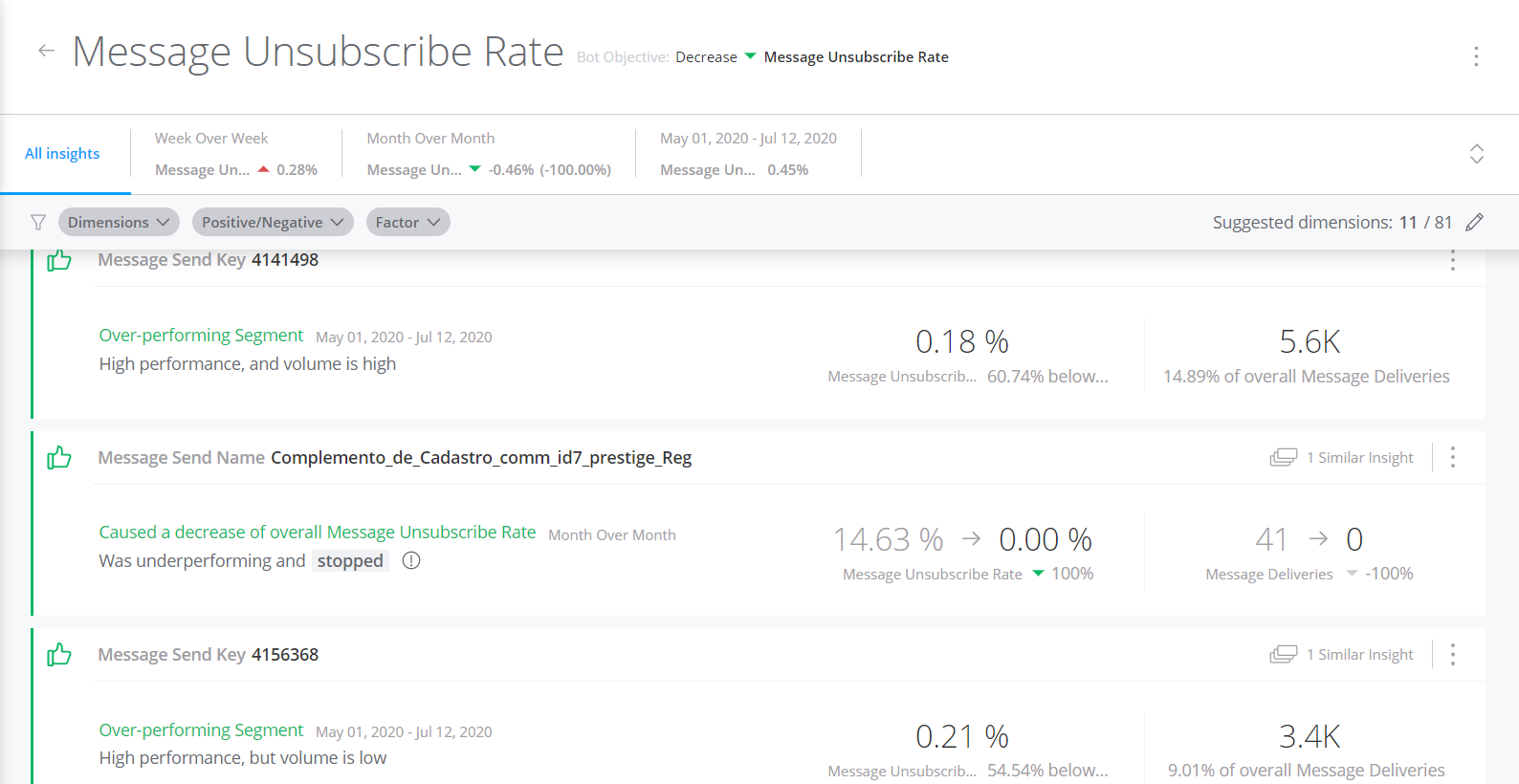The width and height of the screenshot is (1519, 784).
Task: Click the 0.21 % metric value
Action: click(962, 736)
